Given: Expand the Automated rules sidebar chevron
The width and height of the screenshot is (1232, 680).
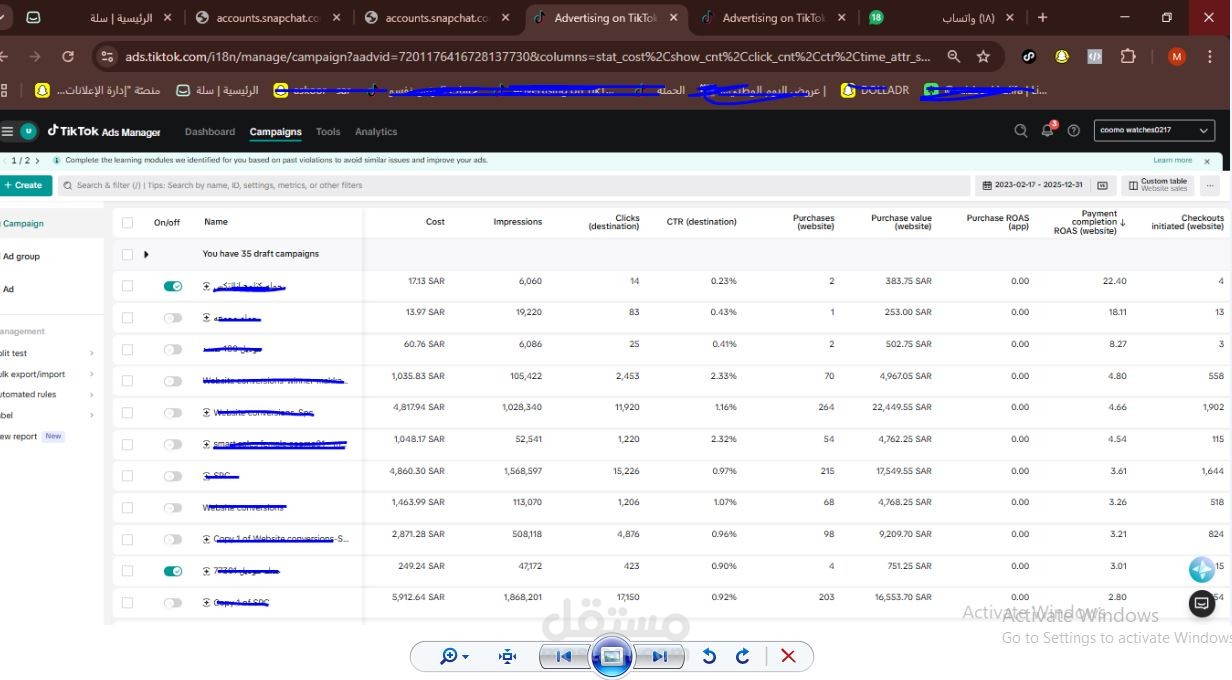Looking at the screenshot, I should (x=91, y=394).
